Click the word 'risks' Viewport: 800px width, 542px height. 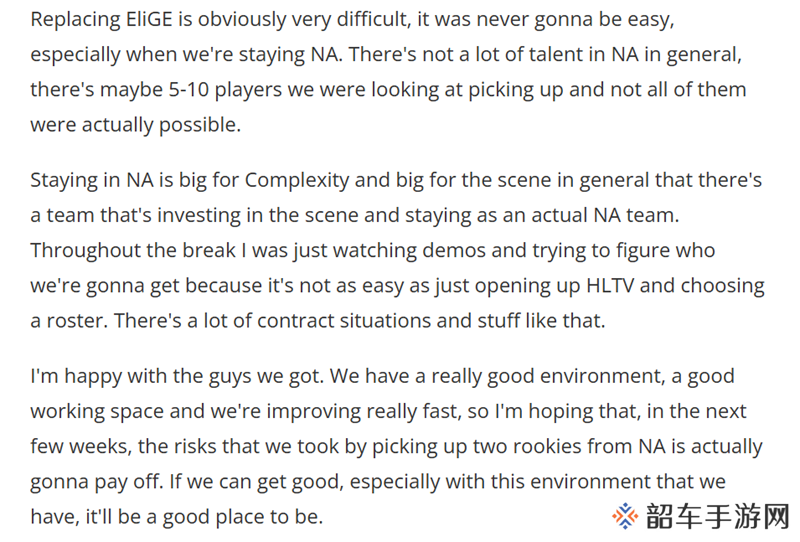[195, 447]
